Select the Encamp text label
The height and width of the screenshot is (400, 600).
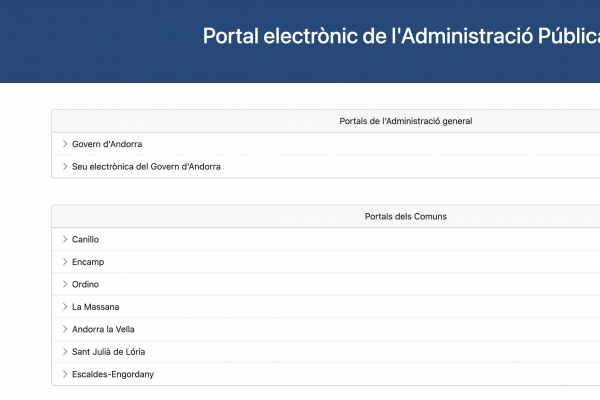pyautogui.click(x=88, y=262)
